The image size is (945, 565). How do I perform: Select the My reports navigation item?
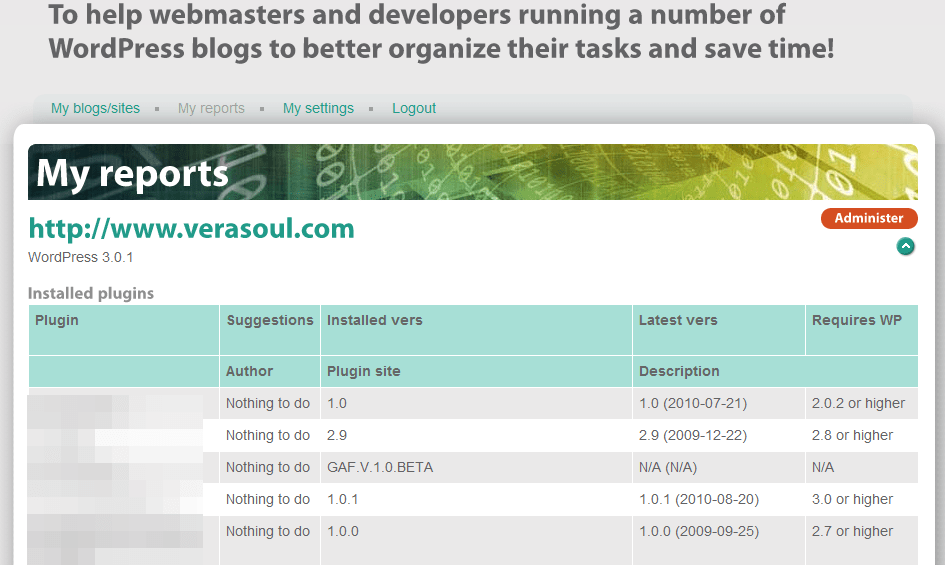coord(211,108)
